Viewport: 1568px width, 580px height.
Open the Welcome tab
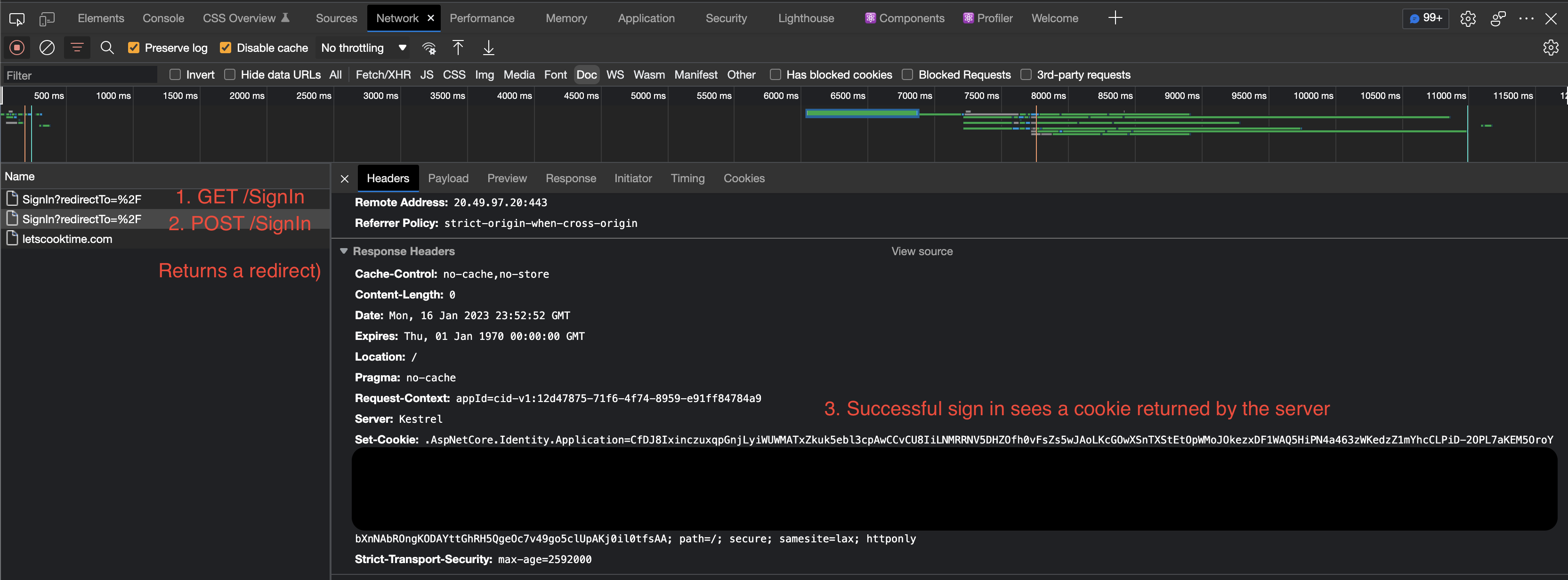tap(1054, 18)
